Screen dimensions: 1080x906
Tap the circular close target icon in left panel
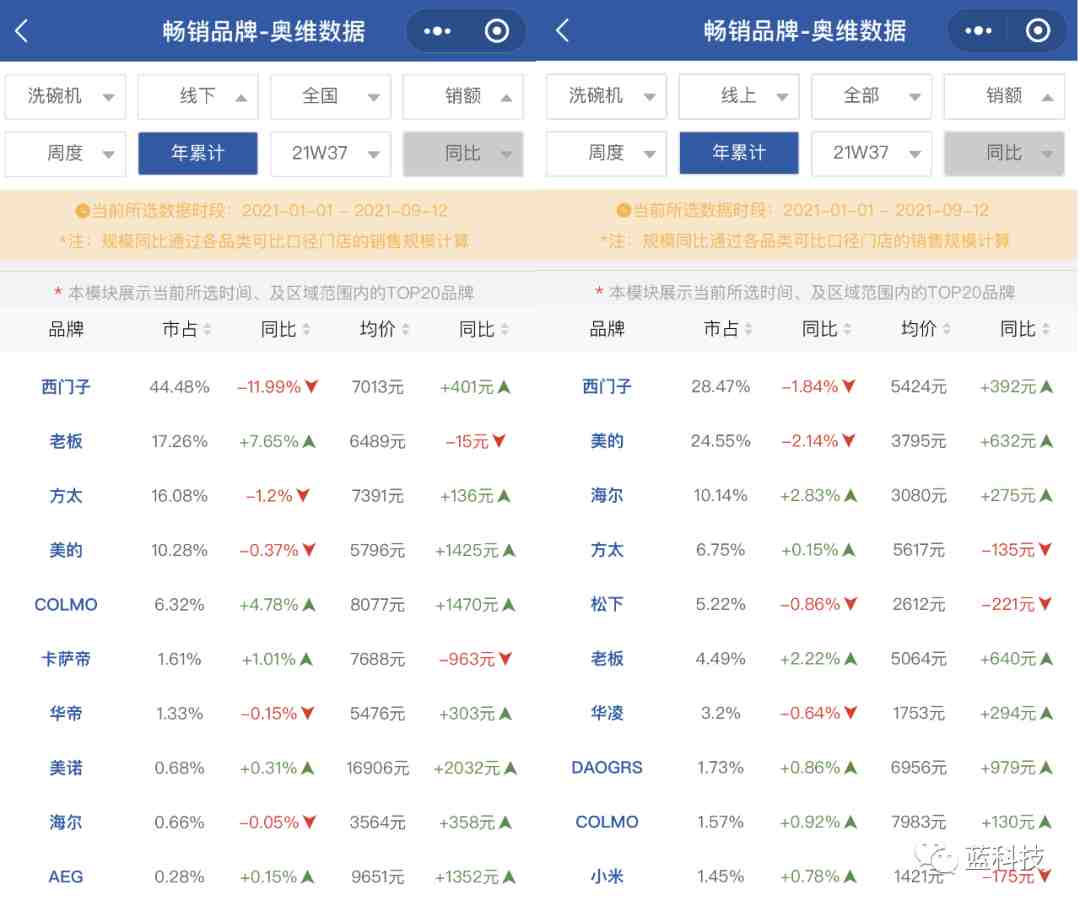click(497, 31)
